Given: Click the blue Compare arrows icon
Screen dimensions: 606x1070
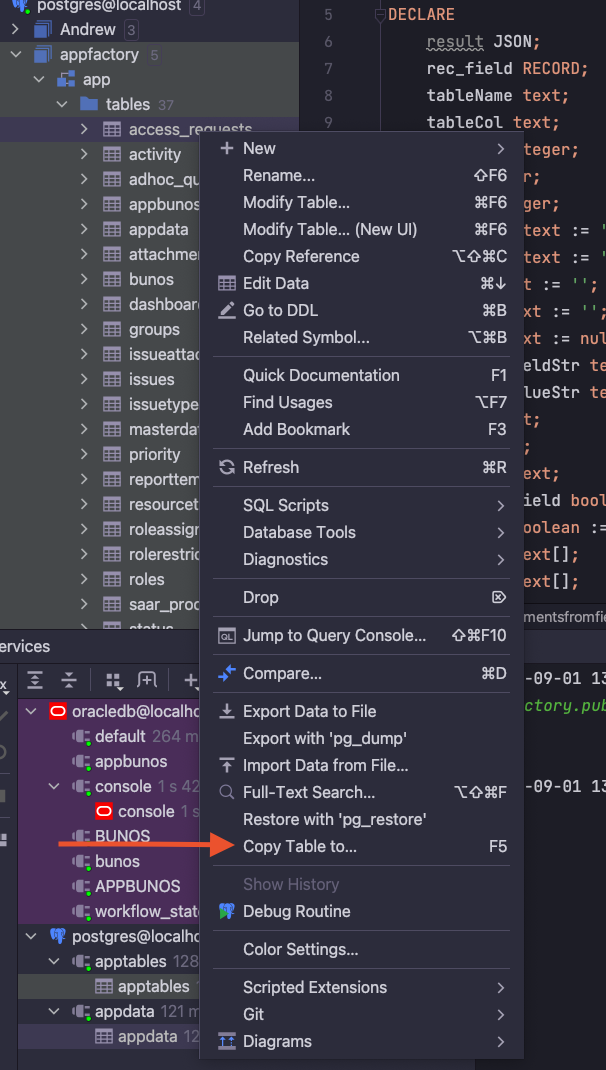Looking at the screenshot, I should [227, 674].
